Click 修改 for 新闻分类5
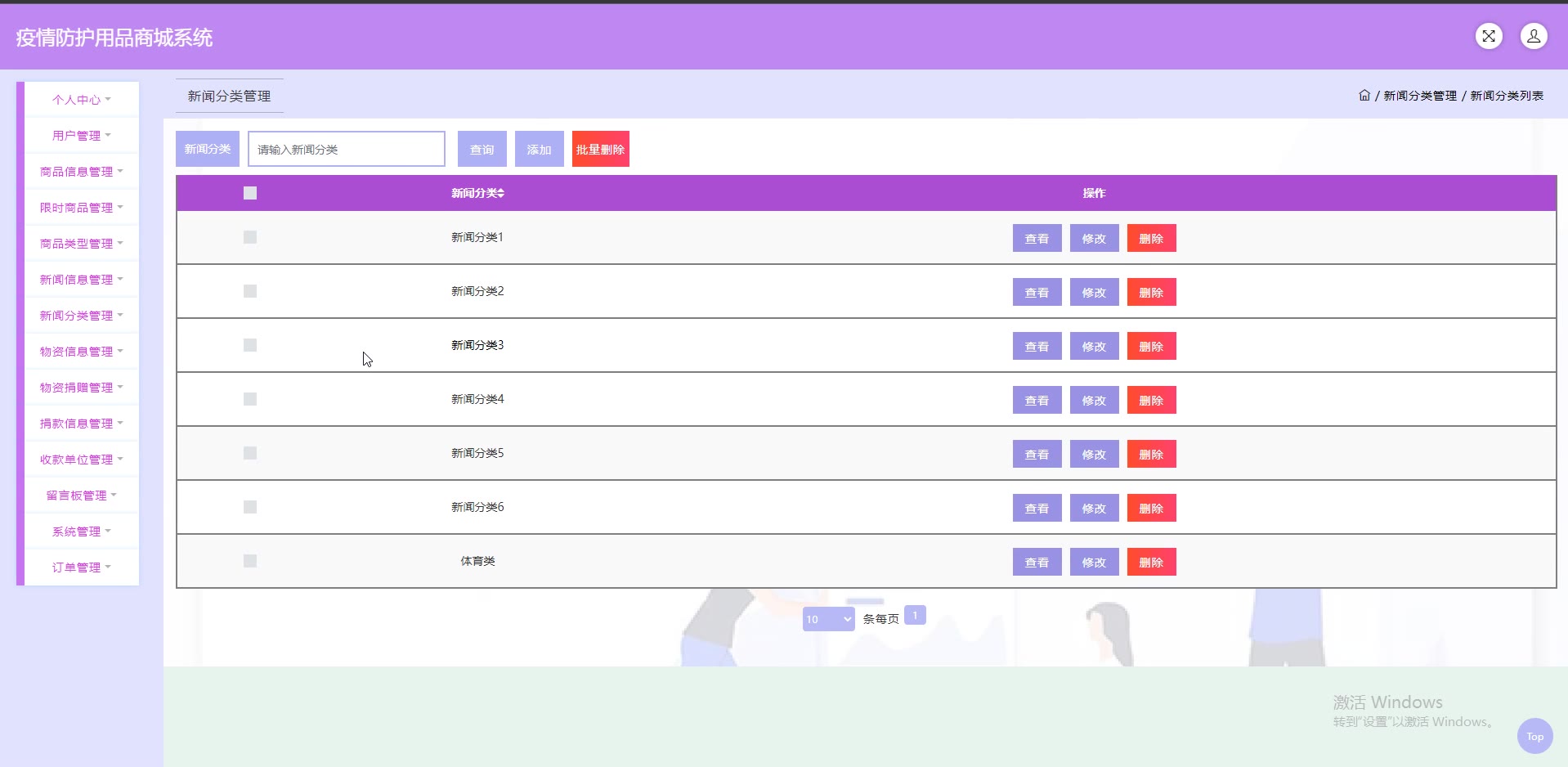 point(1095,454)
